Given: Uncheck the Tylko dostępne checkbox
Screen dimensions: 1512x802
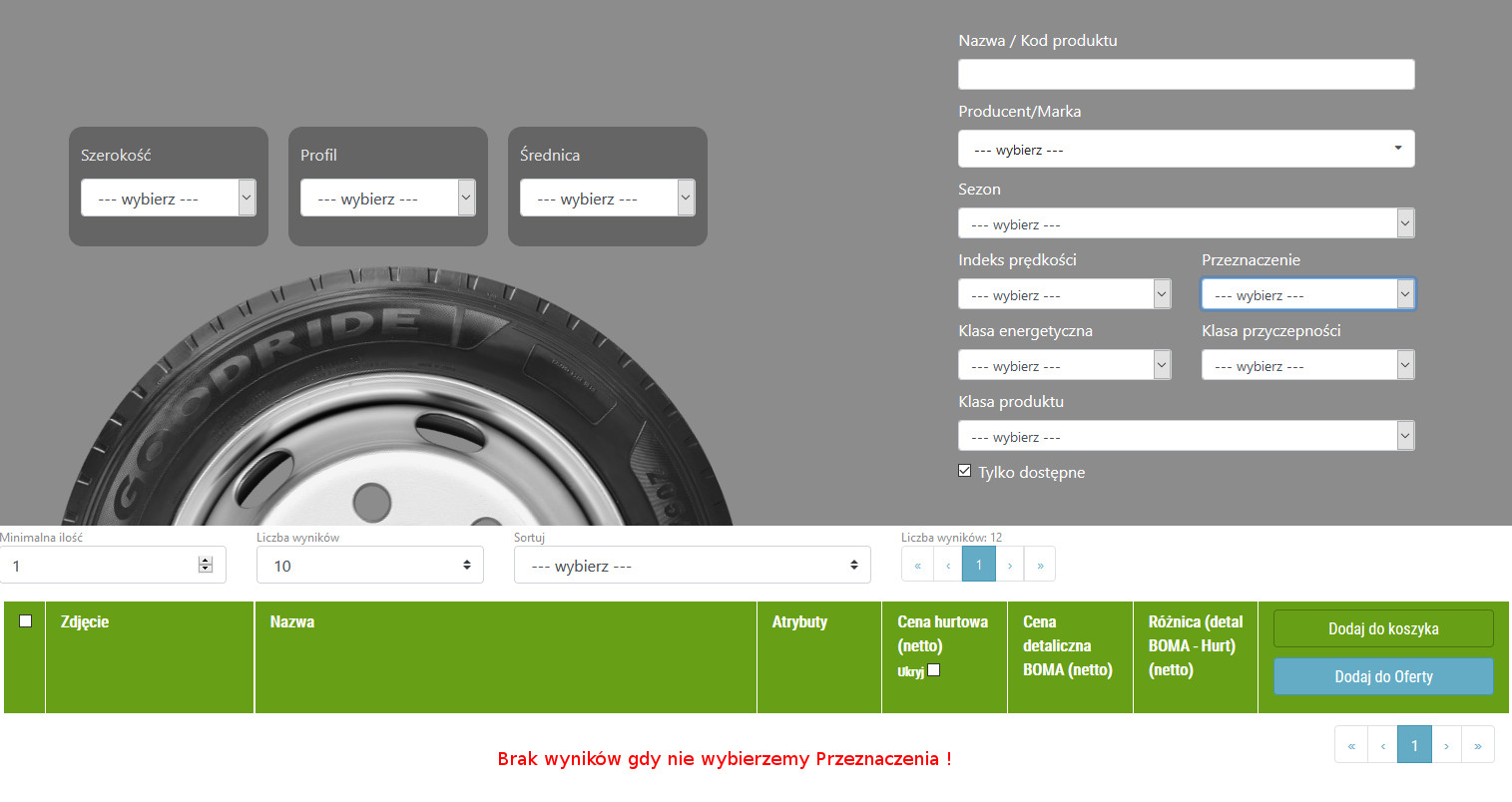Looking at the screenshot, I should coord(964,471).
